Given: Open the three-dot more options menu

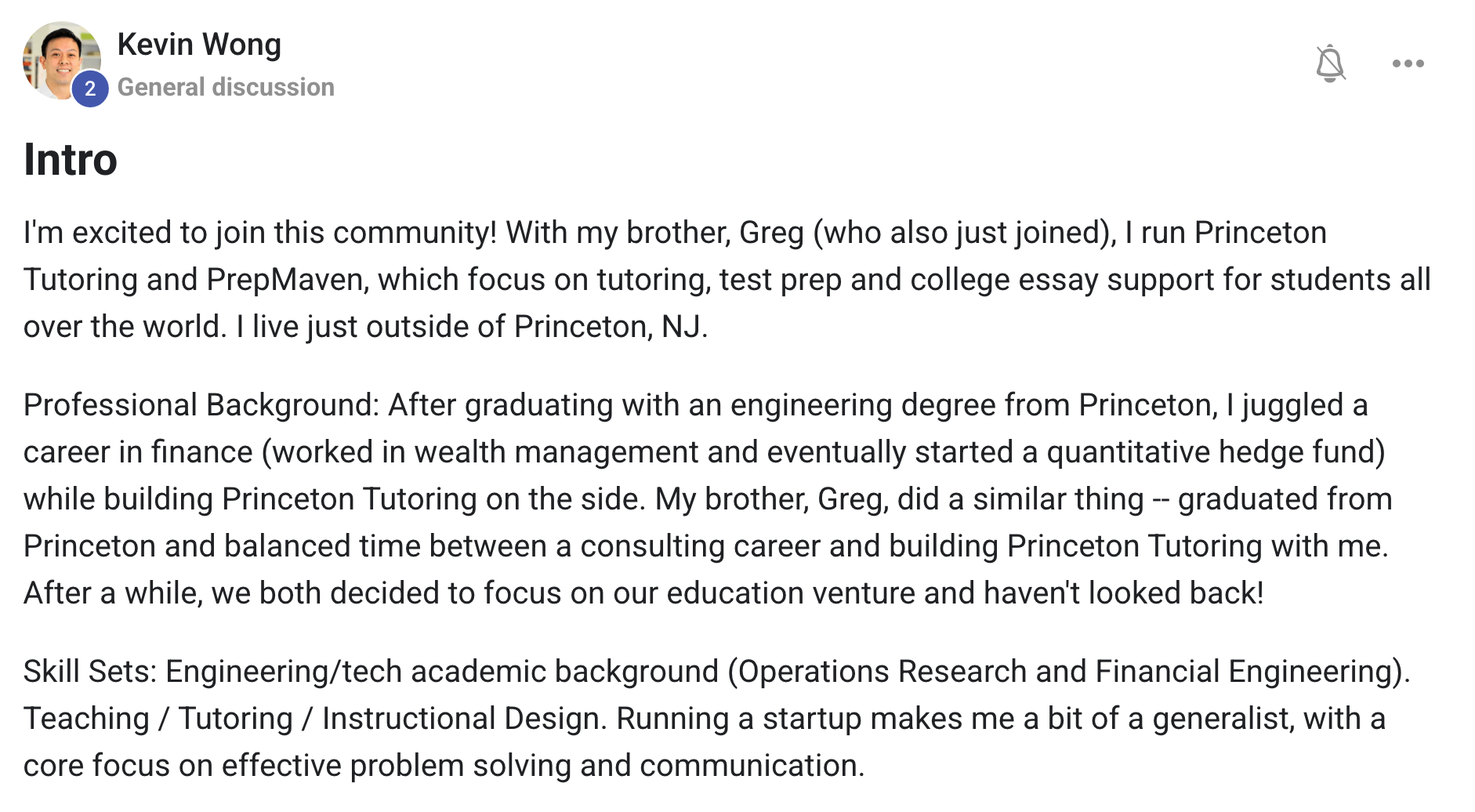Looking at the screenshot, I should [1408, 63].
